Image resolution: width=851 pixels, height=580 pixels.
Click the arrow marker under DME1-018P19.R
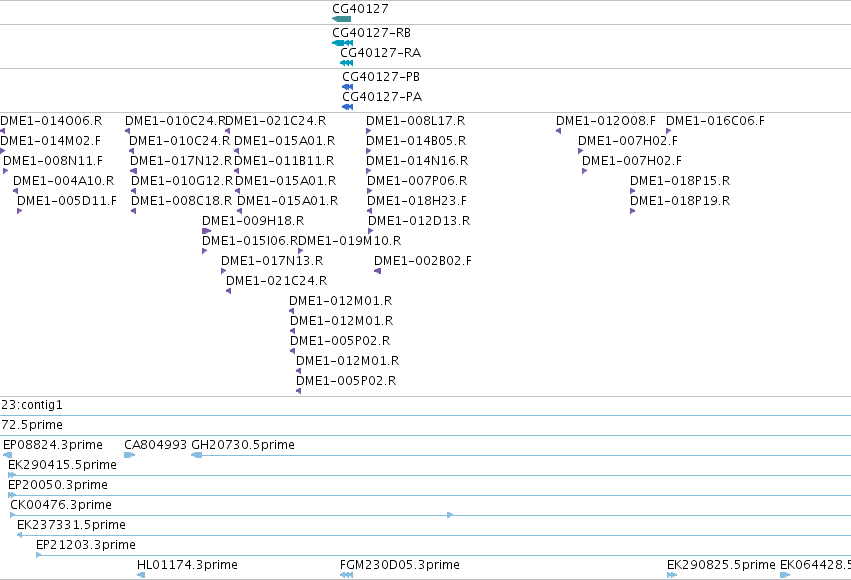click(632, 211)
